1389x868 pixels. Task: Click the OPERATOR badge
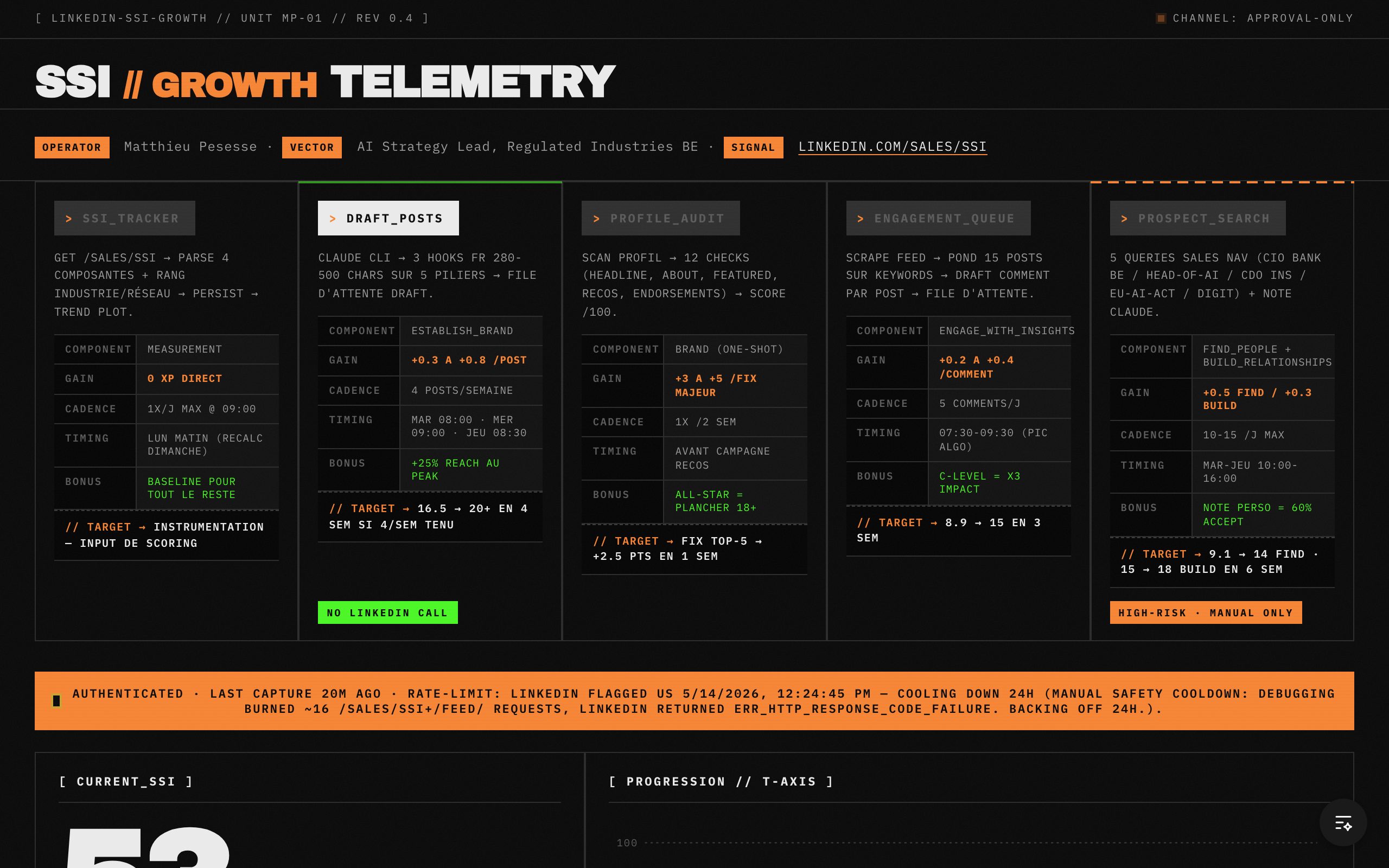point(72,148)
